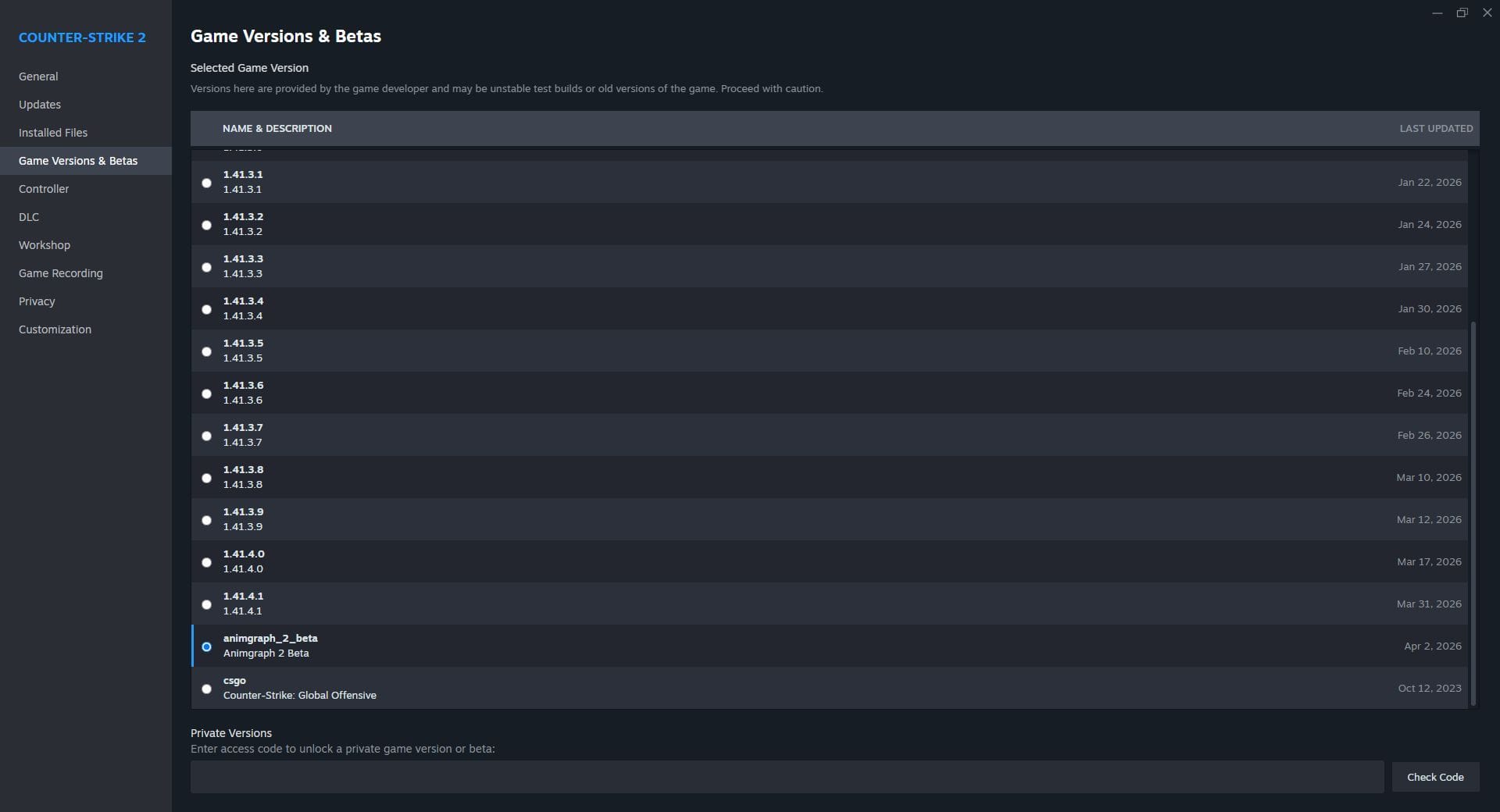Open the Controller settings page
Screen dimensions: 1500x812
(x=44, y=189)
